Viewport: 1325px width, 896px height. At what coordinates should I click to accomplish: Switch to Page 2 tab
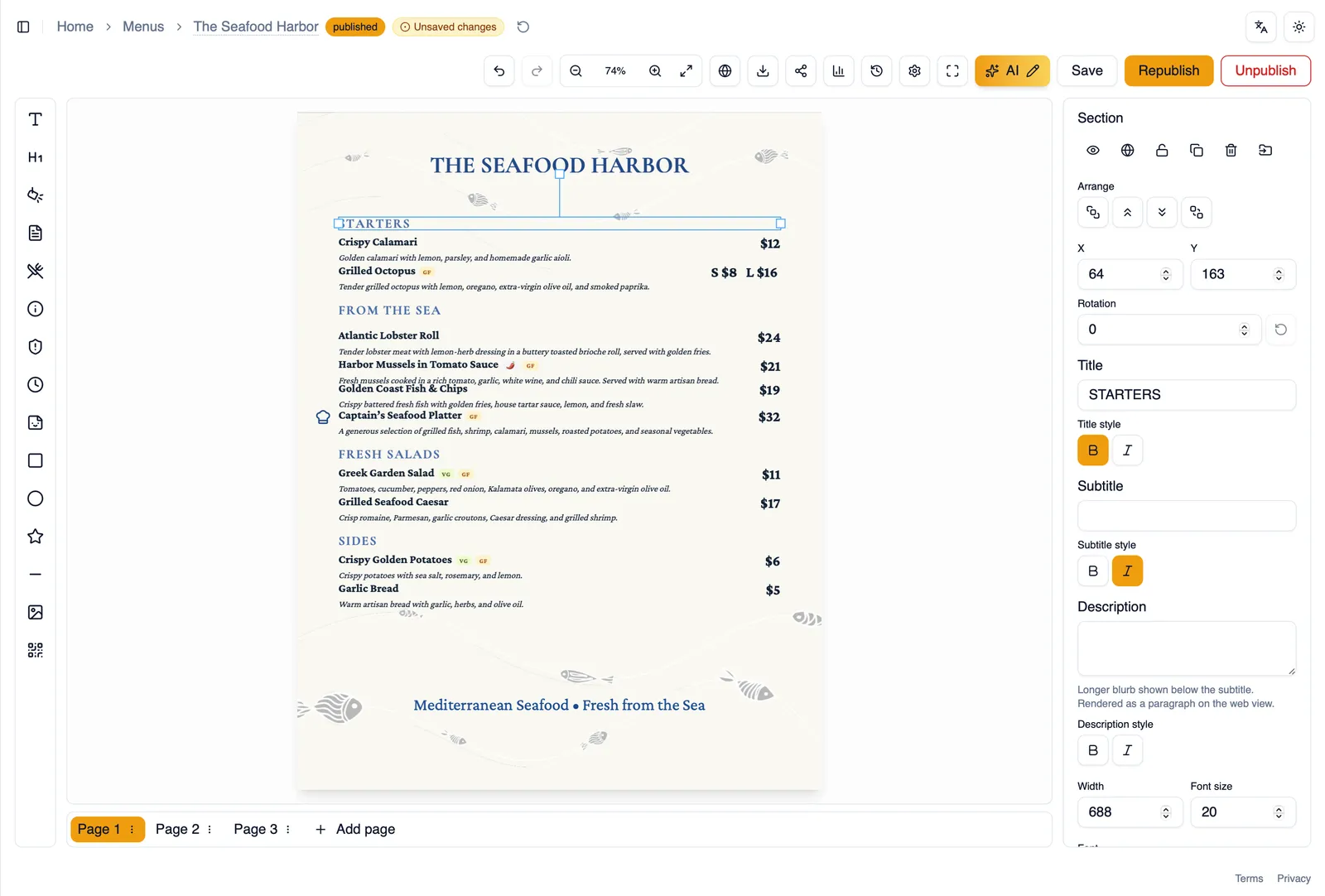coord(177,829)
